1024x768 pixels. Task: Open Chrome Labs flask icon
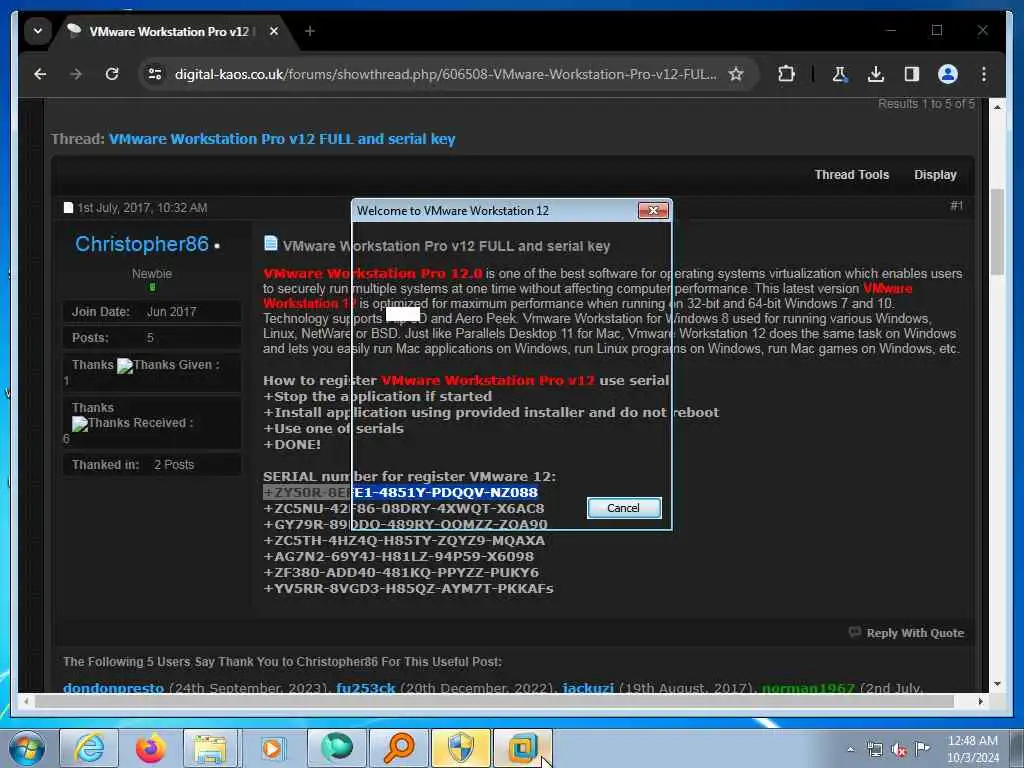pos(840,74)
